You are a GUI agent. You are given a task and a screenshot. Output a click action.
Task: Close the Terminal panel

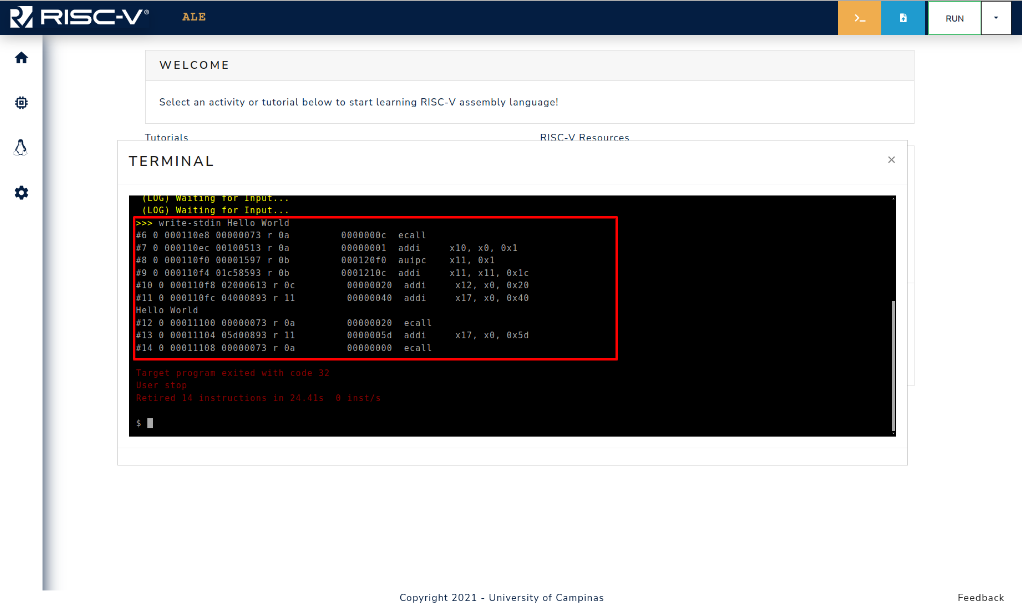891,160
